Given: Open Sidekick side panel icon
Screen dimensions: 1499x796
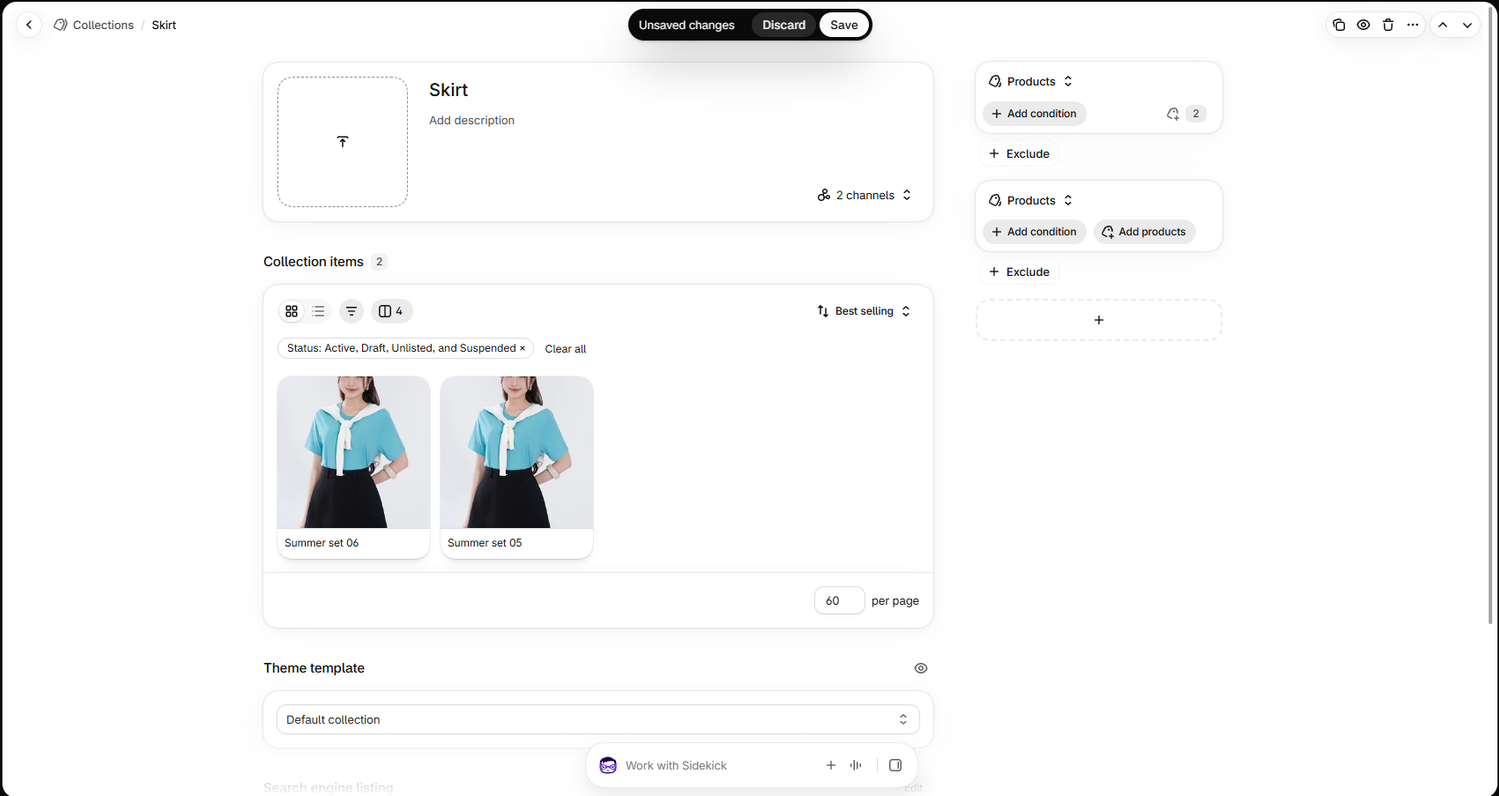Looking at the screenshot, I should (895, 765).
